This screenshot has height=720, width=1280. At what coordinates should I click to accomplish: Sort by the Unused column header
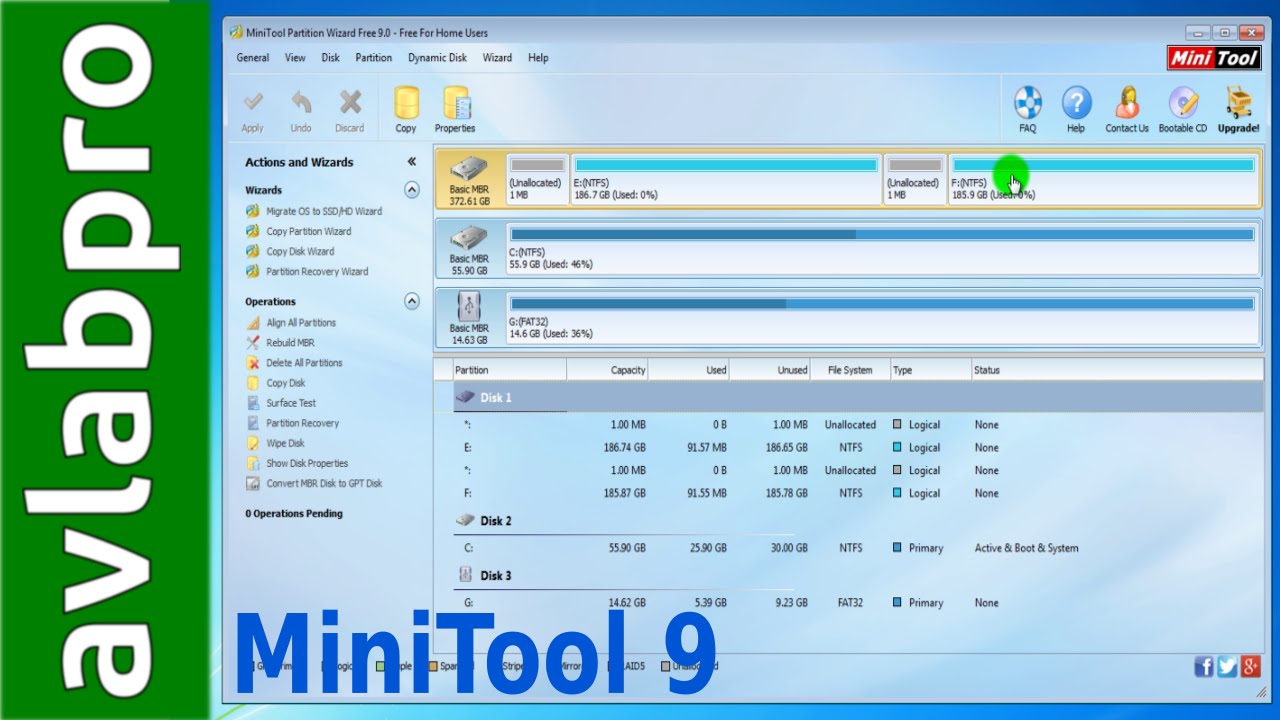click(770, 370)
